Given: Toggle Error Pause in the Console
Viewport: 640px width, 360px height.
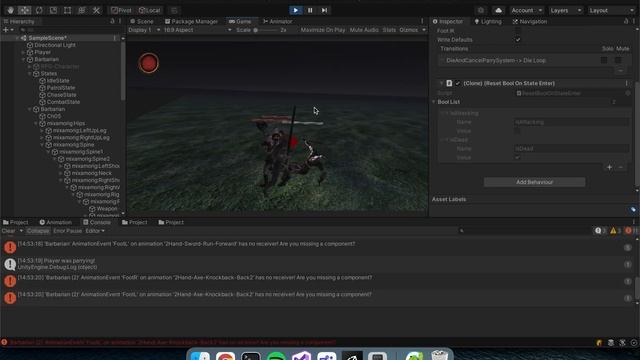Looking at the screenshot, I should 67,231.
